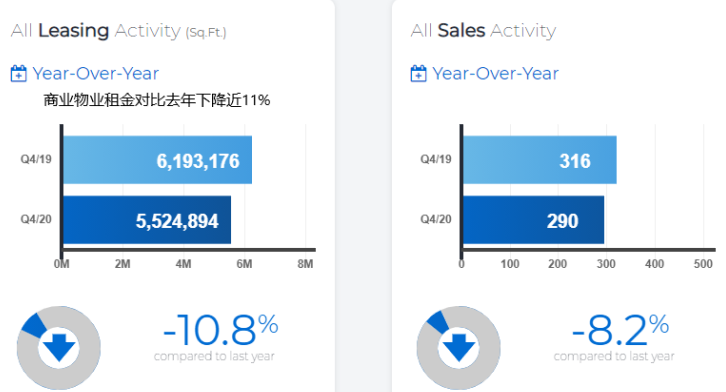Click the Leasing Year-Over-Year link

click(95, 74)
